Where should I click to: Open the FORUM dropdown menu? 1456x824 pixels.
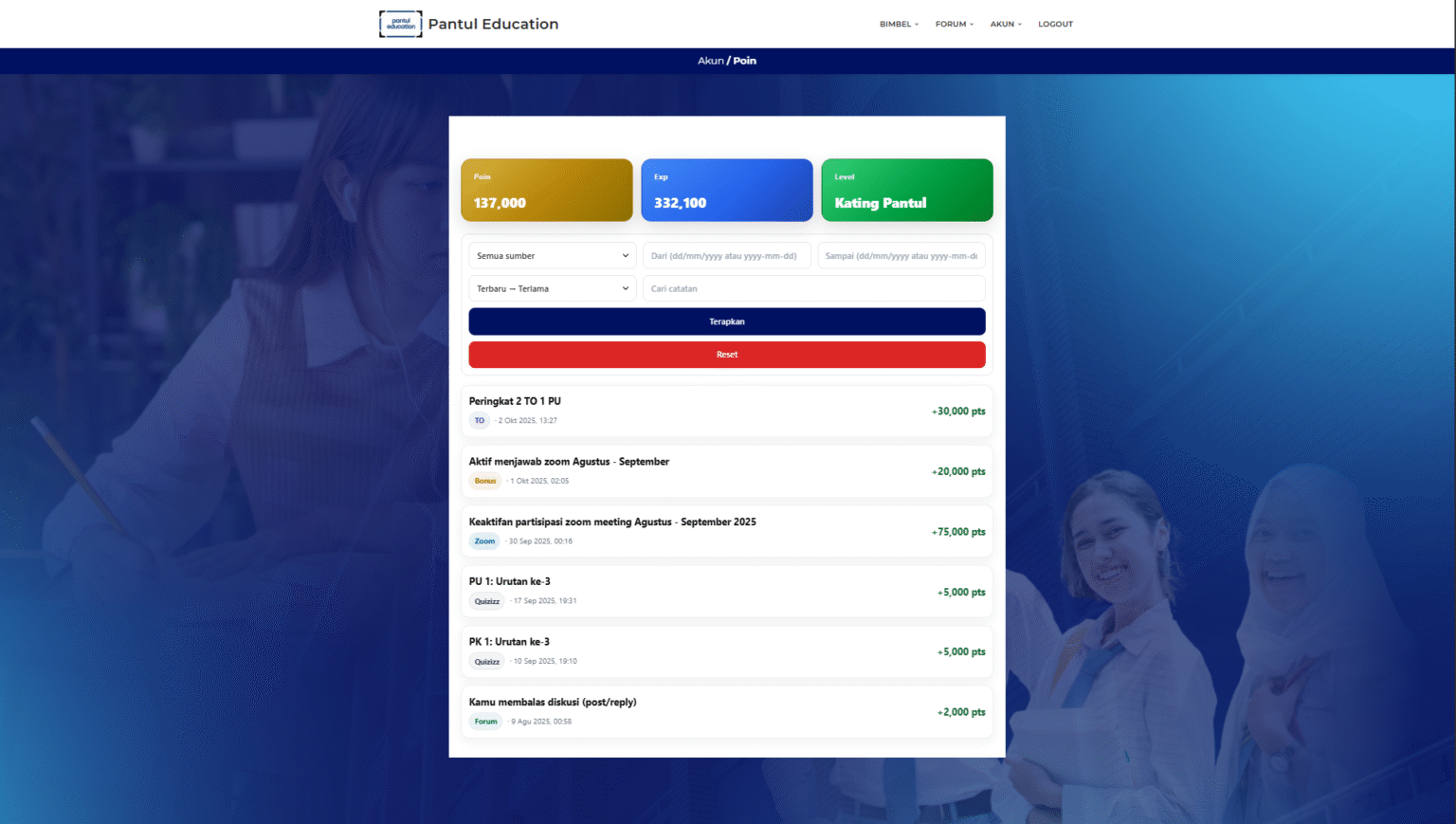954,25
